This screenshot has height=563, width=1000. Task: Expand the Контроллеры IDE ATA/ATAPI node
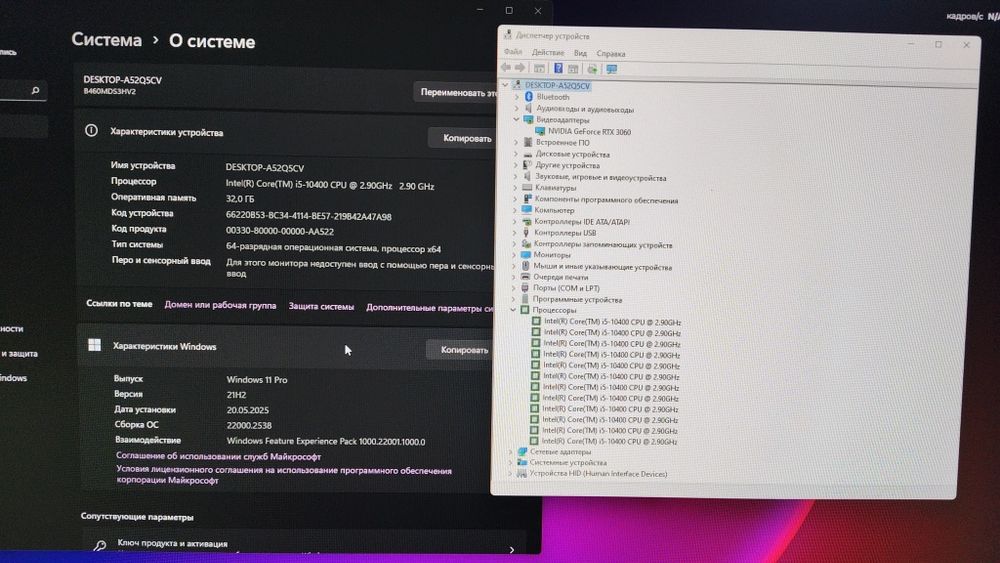tap(515, 222)
